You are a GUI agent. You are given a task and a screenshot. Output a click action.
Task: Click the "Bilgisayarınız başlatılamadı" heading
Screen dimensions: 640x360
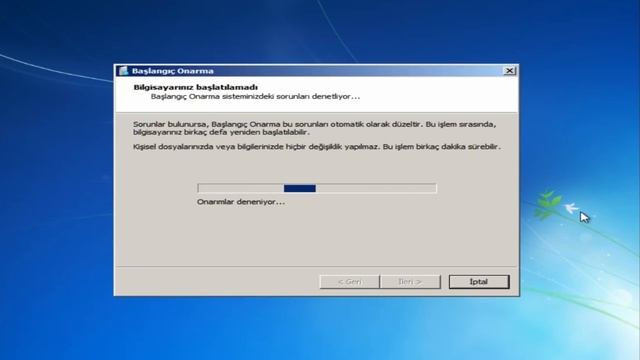click(x=196, y=87)
